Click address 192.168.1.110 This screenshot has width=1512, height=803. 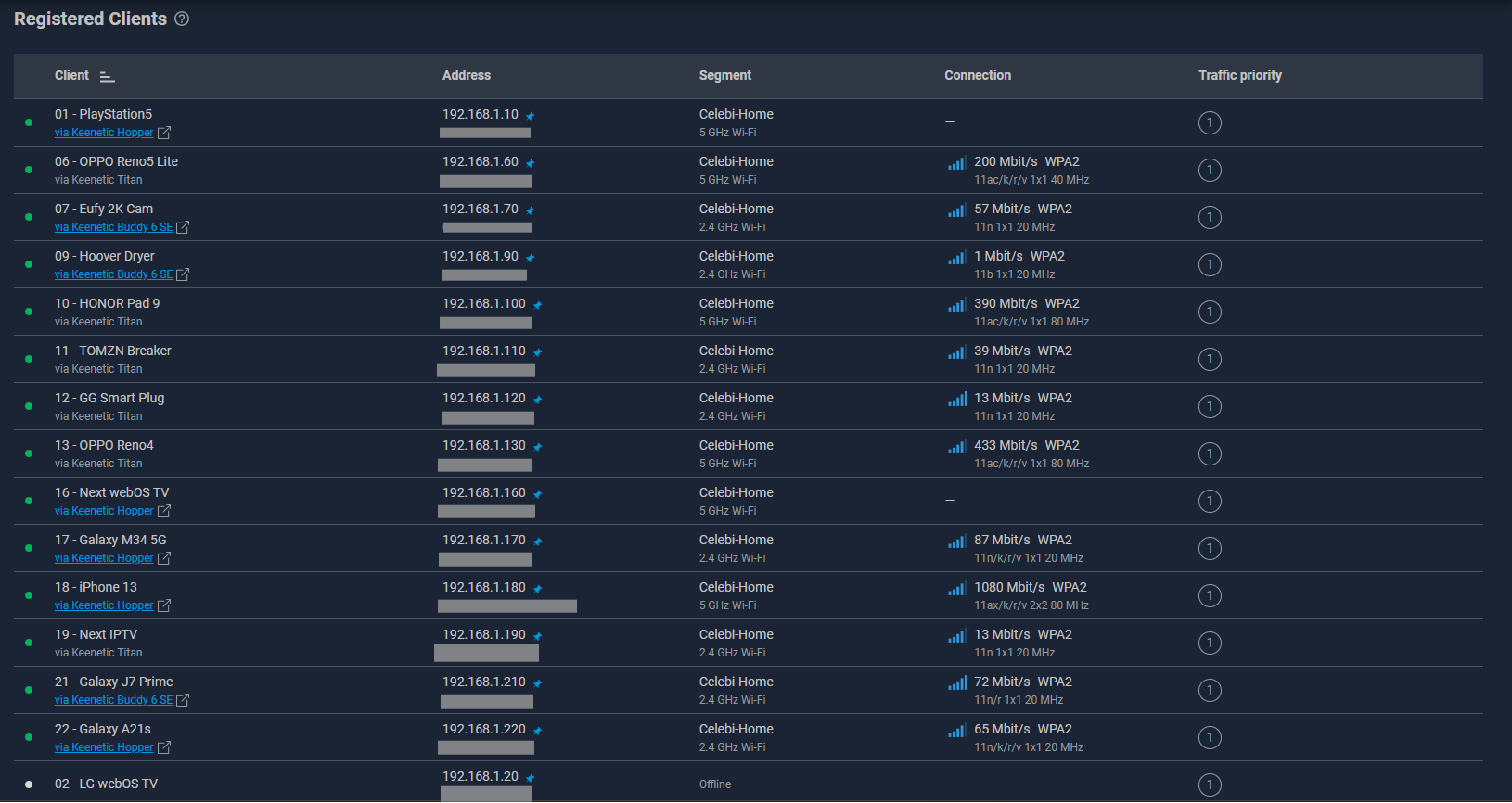(484, 351)
